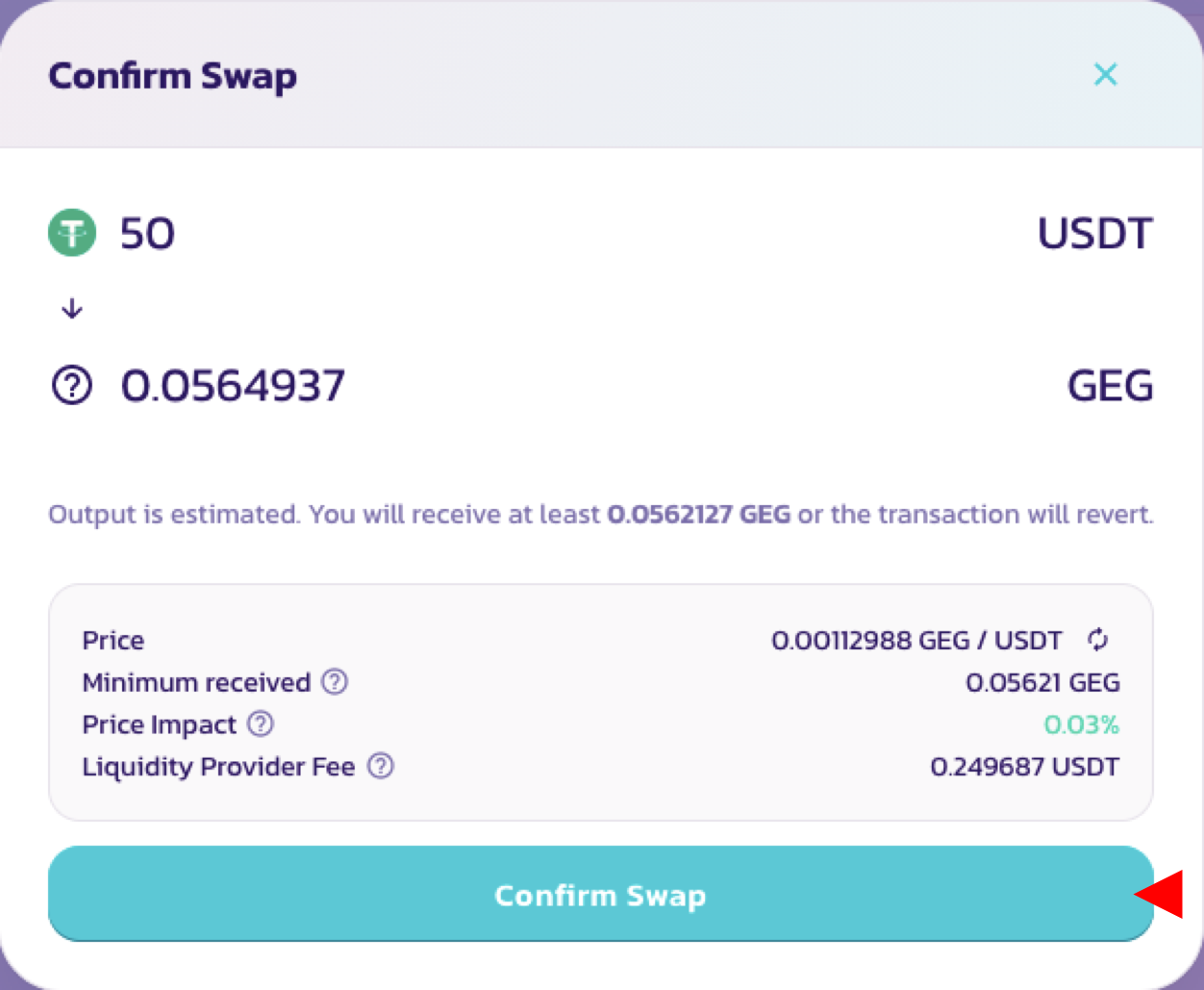Viewport: 1204px width, 990px height.
Task: Click the bold 0.0562127 GEG minimum text
Action: [x=699, y=514]
